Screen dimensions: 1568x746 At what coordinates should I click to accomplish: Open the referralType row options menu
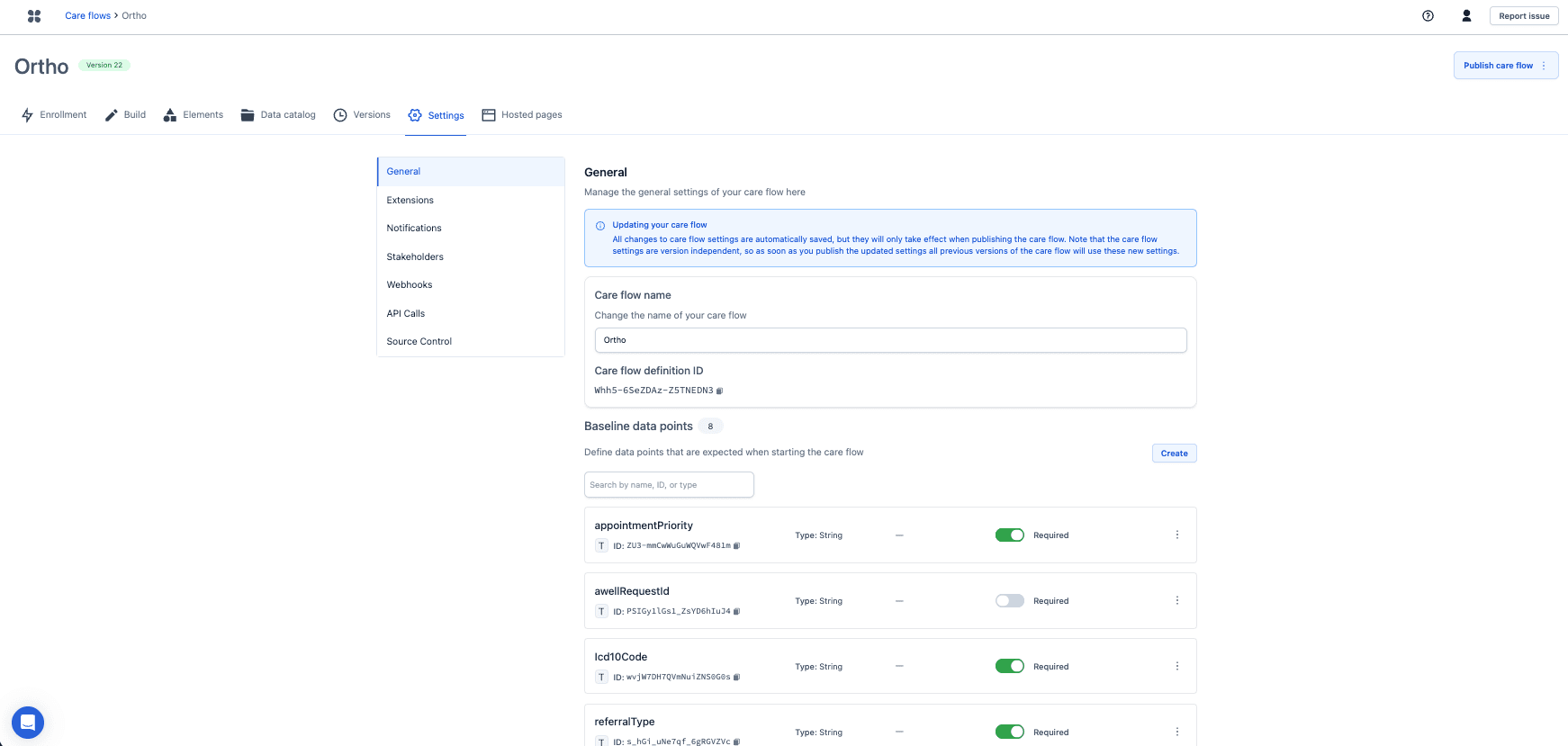coord(1176,732)
